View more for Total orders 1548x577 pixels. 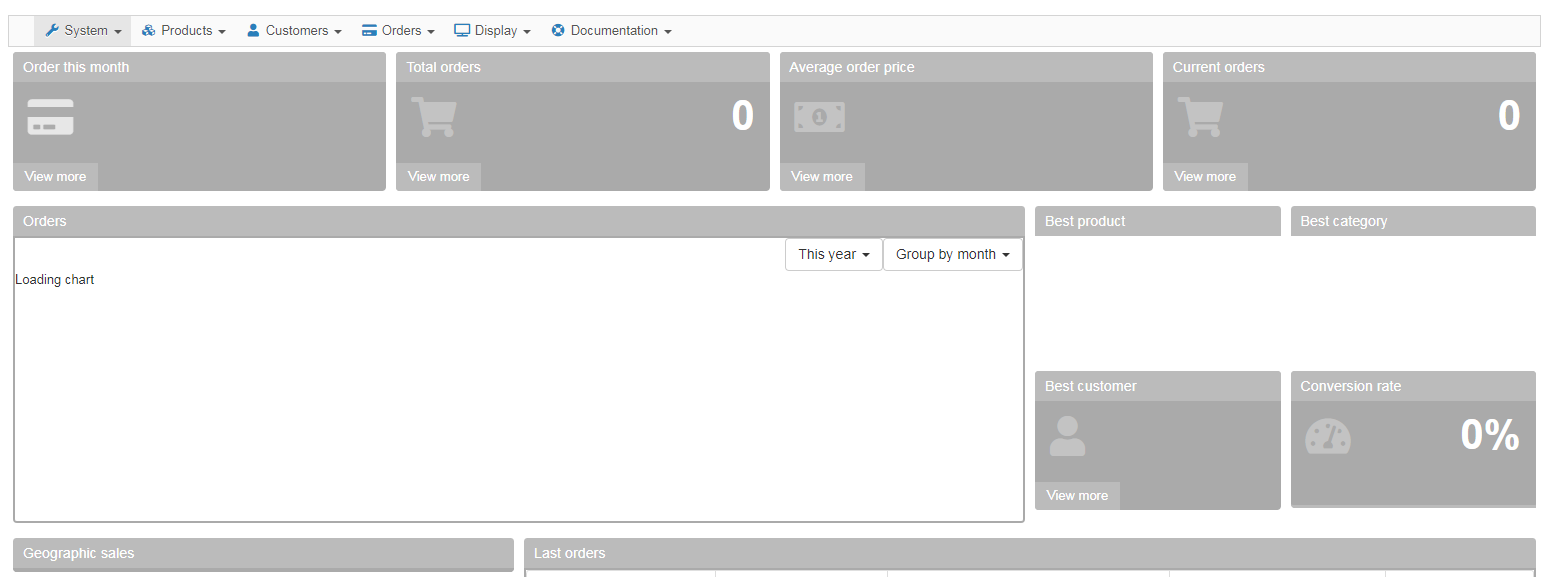click(x=438, y=177)
